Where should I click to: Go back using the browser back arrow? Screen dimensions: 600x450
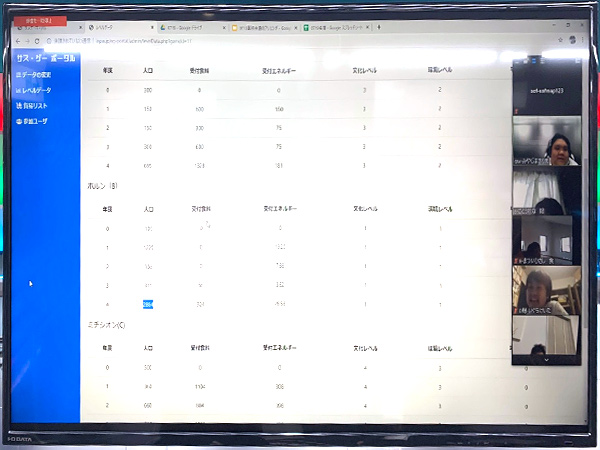(18, 41)
